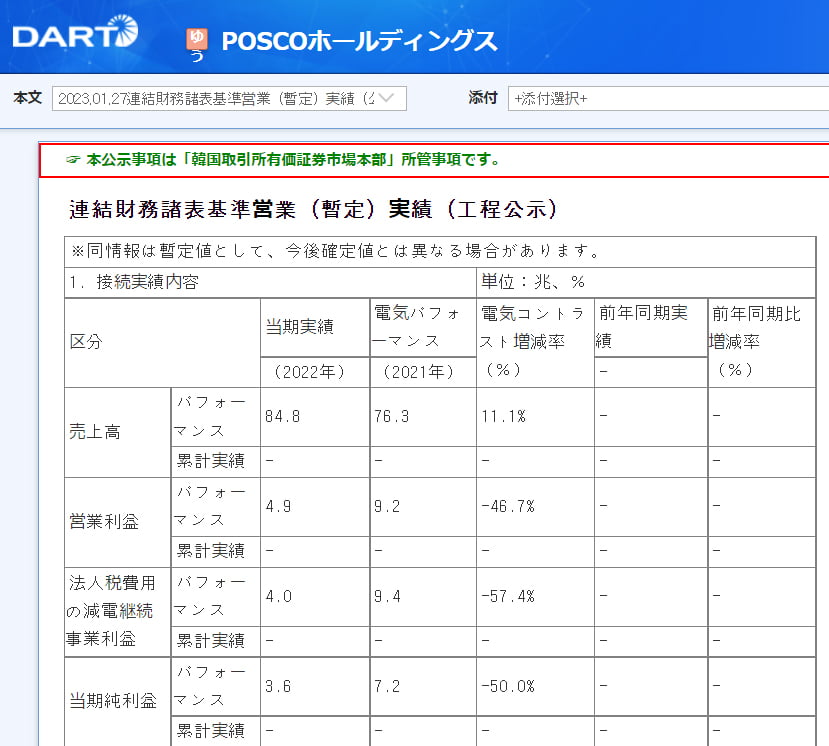The image size is (829, 746).
Task: Click the 法人税費用の減電継続事業利益 row label
Action: [x=110, y=611]
